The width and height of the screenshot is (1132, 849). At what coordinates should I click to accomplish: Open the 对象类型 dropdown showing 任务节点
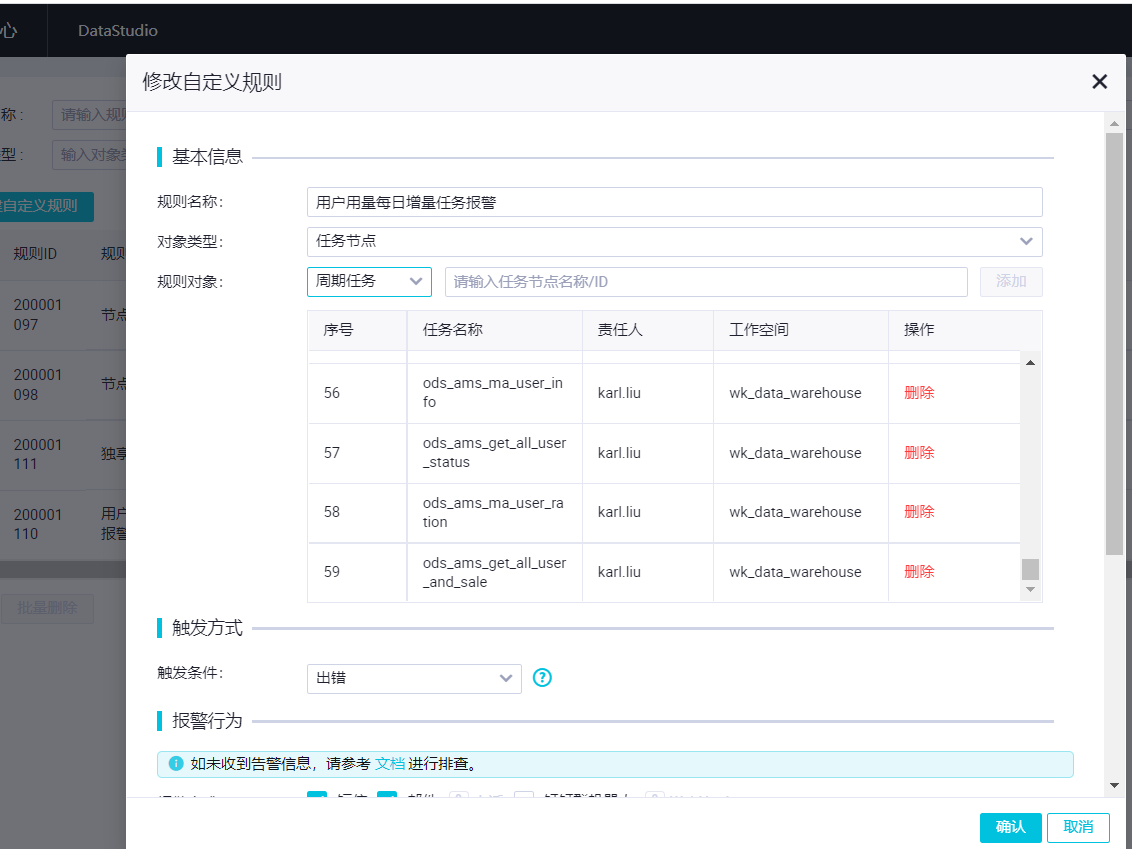674,241
